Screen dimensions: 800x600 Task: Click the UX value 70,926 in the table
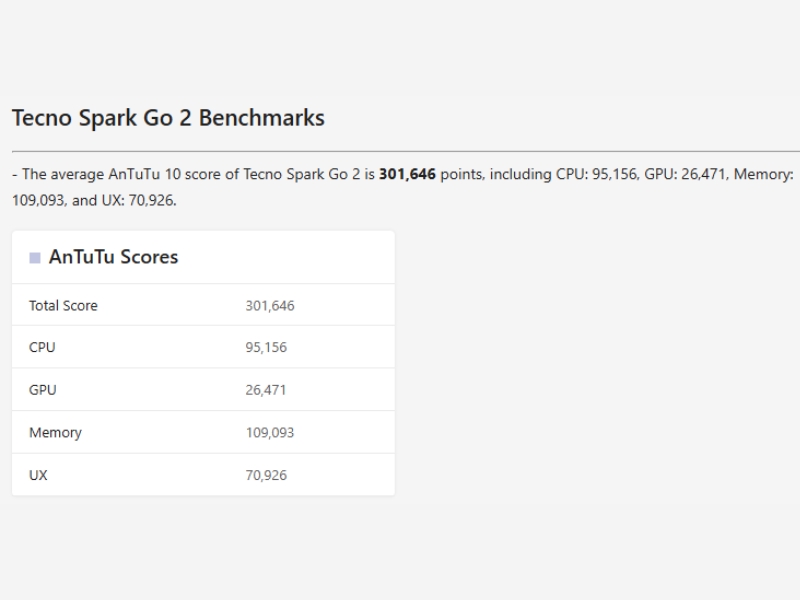click(x=266, y=475)
